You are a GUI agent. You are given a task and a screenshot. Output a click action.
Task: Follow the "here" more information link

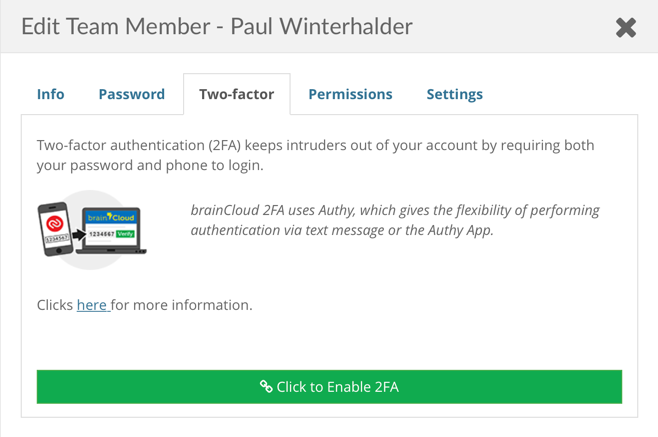(92, 304)
